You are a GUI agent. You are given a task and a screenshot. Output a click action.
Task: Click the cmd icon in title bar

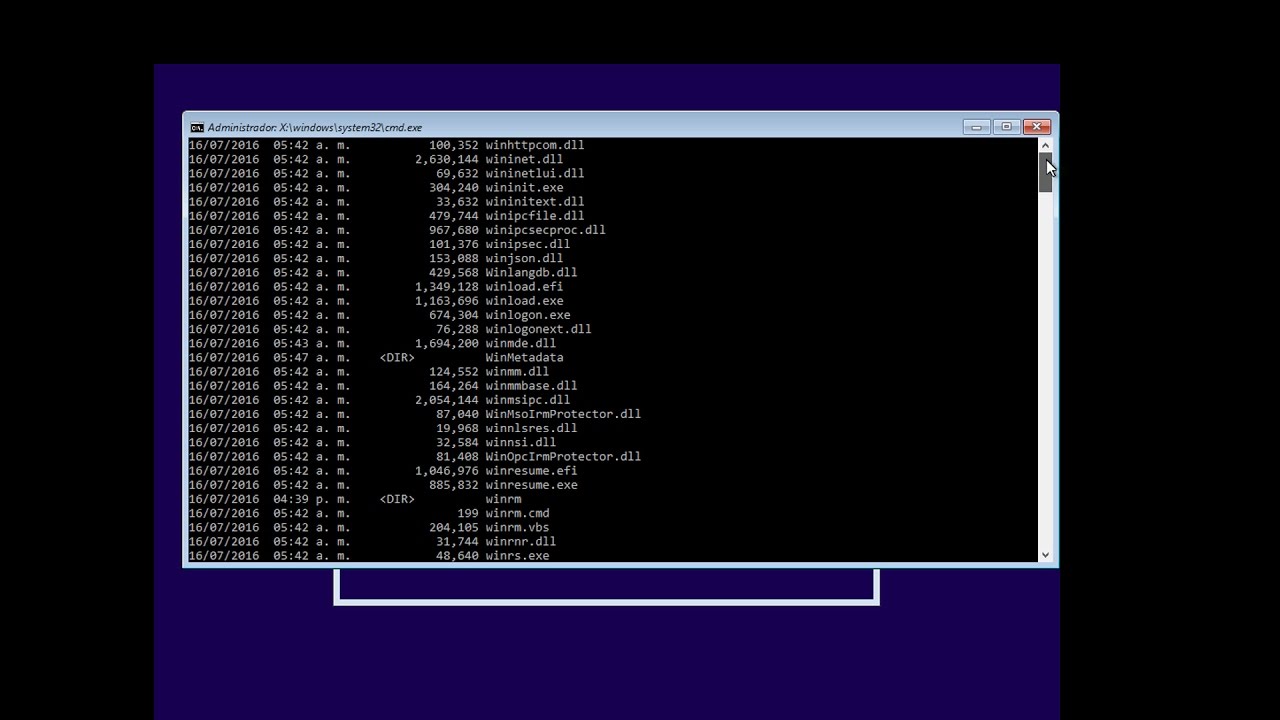click(197, 127)
